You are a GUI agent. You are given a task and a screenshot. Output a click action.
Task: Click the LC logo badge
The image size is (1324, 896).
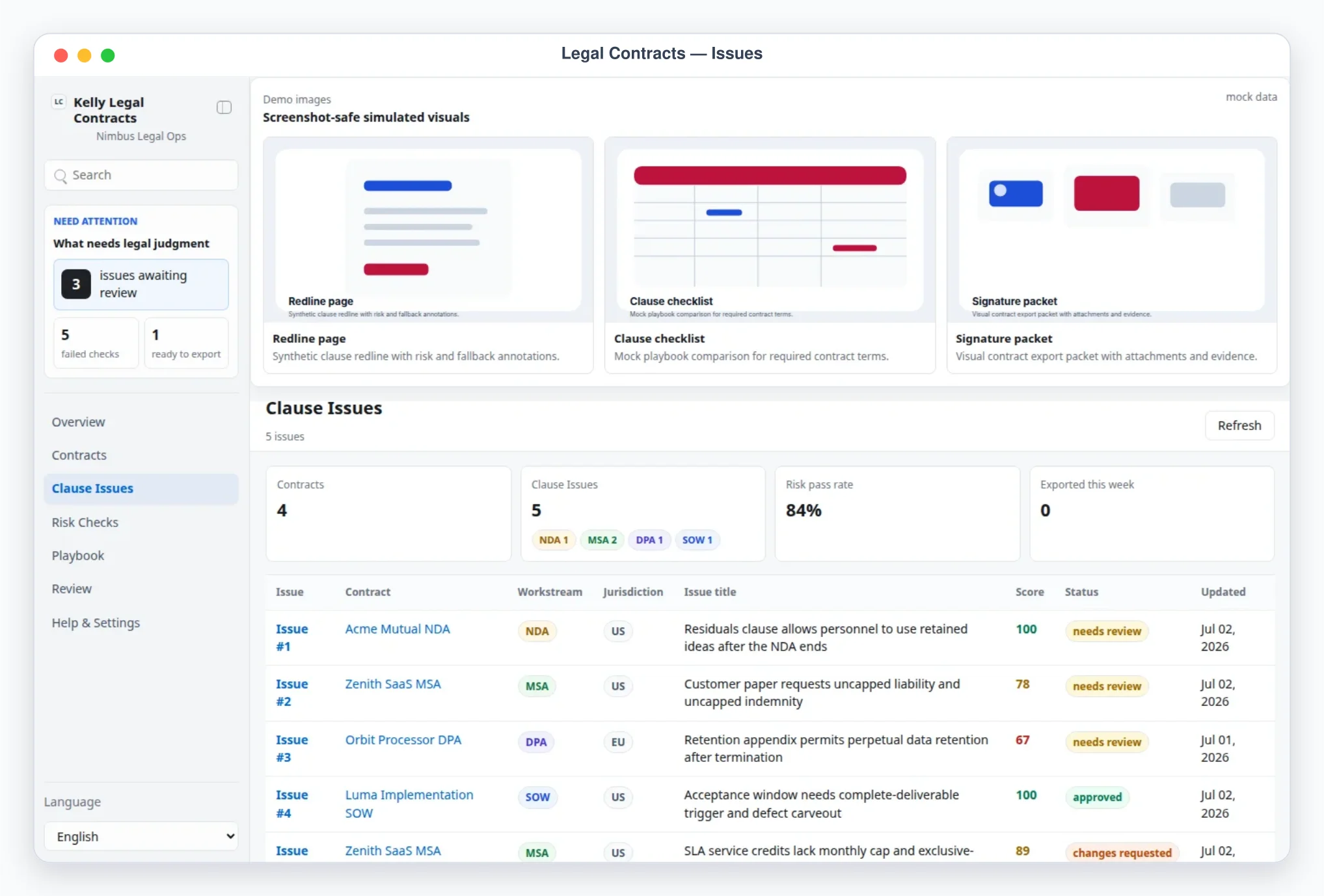point(59,102)
